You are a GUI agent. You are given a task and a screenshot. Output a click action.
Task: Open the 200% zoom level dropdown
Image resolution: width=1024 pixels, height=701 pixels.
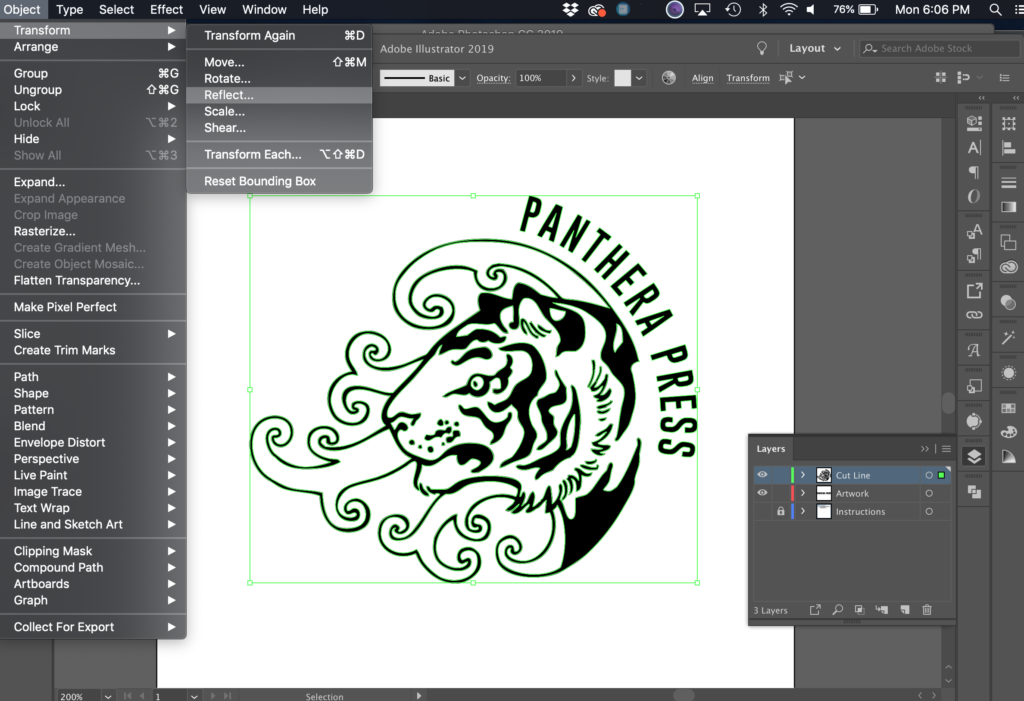108,696
